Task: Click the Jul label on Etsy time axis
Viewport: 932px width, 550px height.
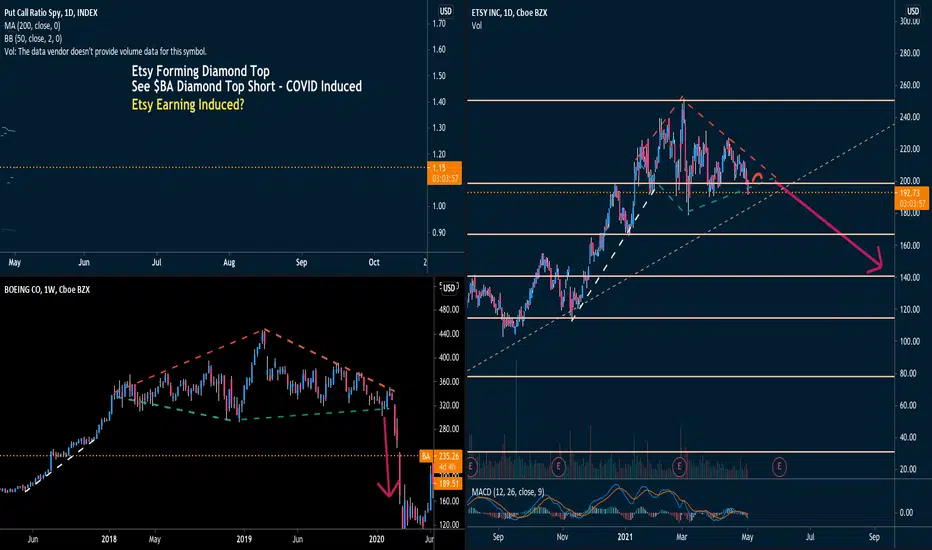Action: (x=810, y=537)
